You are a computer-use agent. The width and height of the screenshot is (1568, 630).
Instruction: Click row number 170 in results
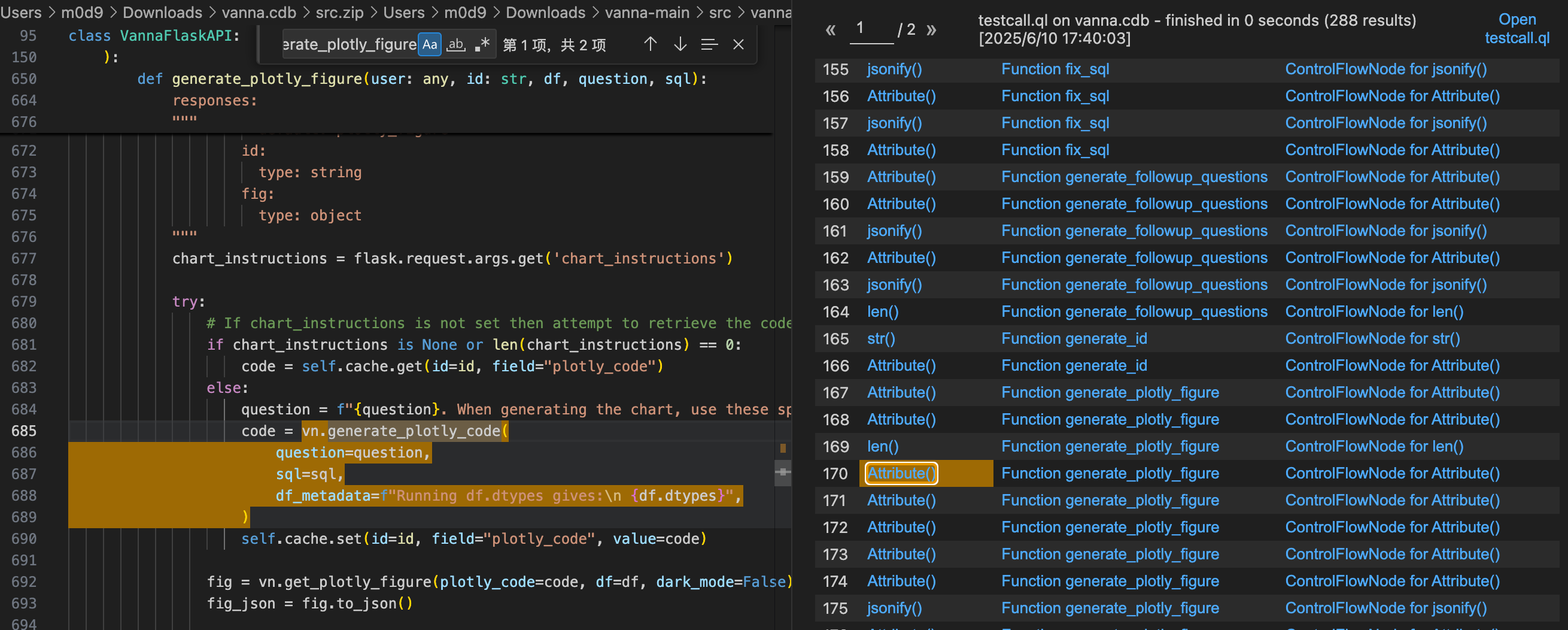pyautogui.click(x=835, y=474)
